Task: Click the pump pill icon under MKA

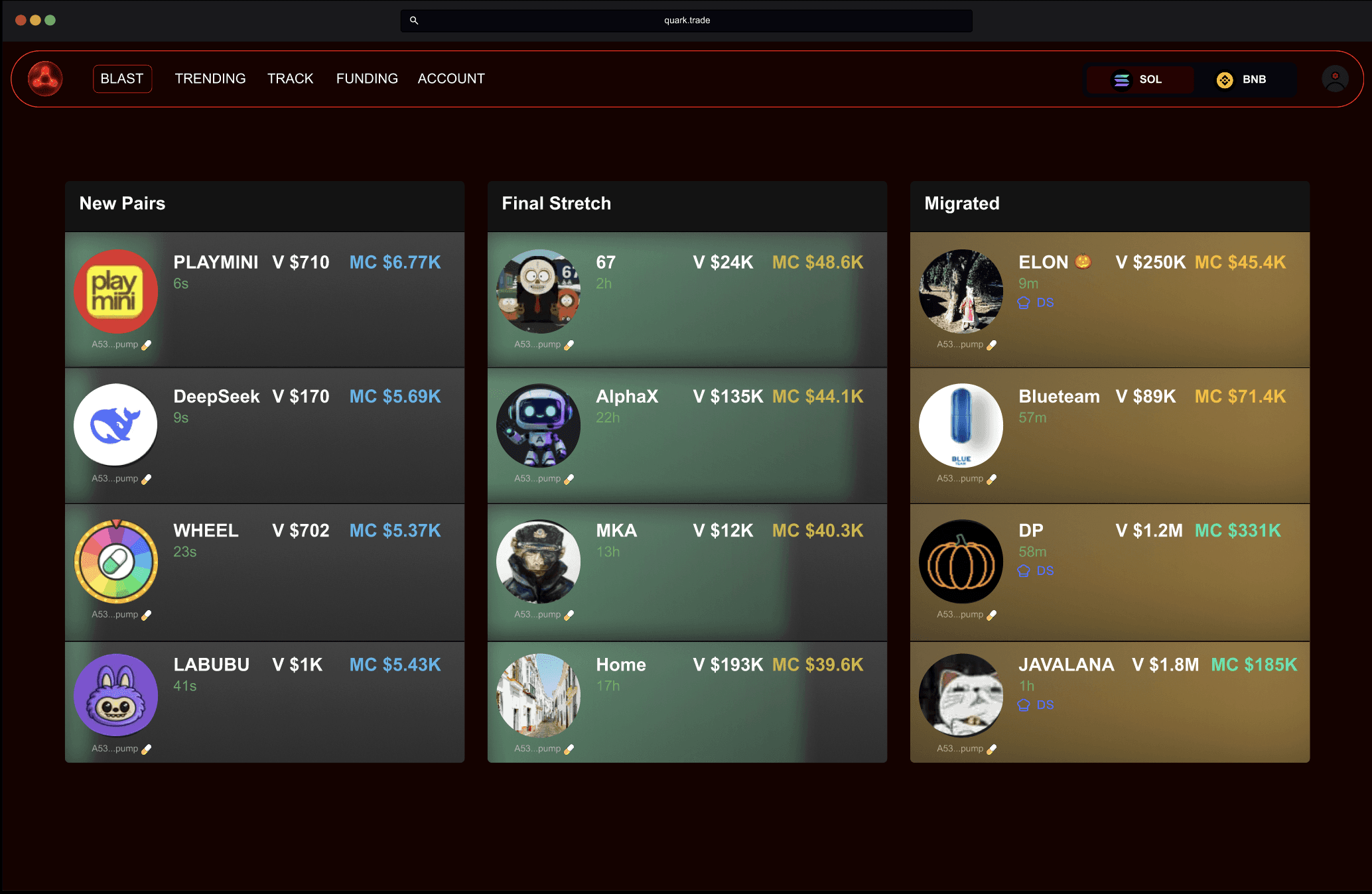Action: (569, 615)
